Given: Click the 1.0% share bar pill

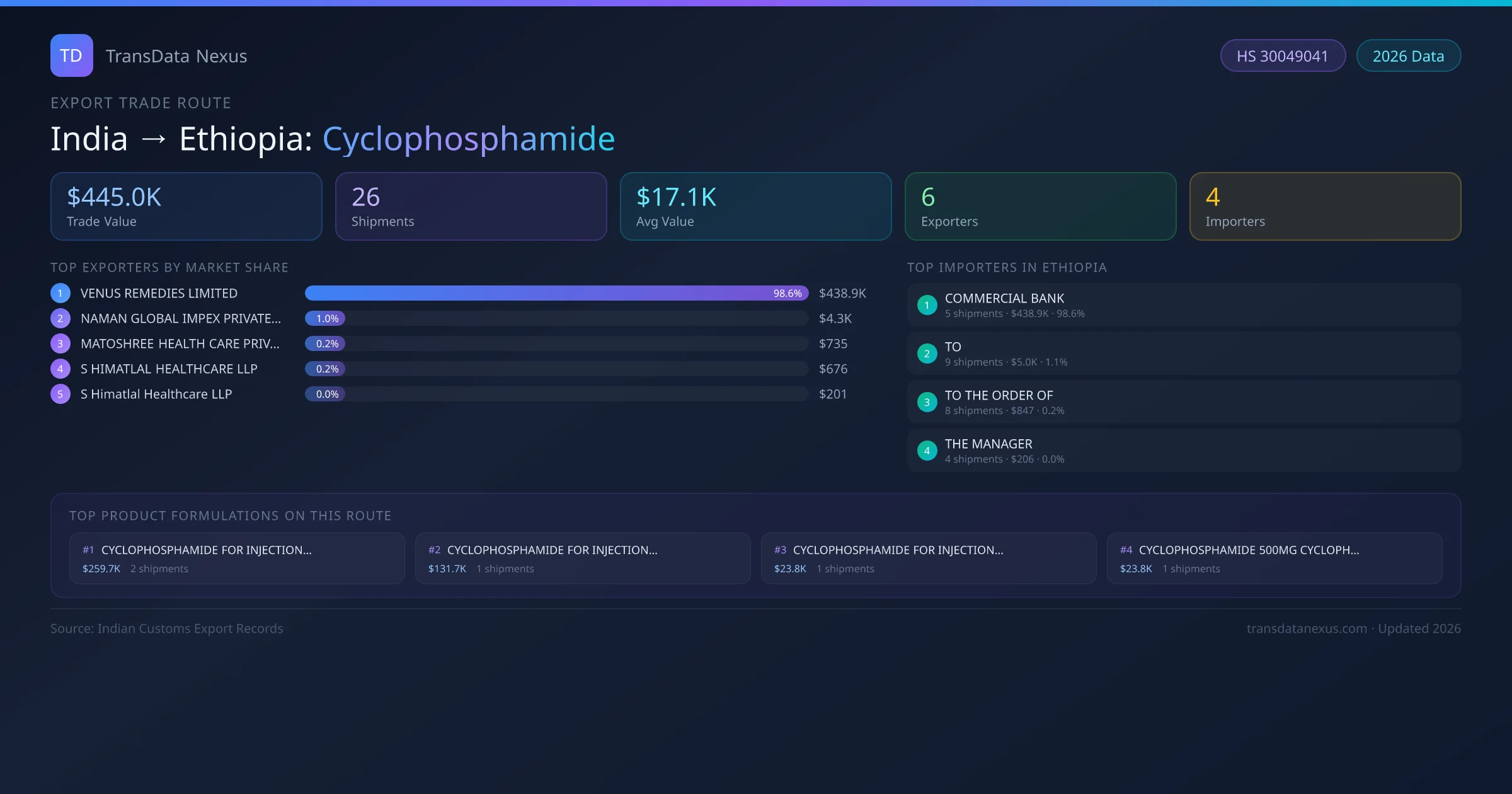Looking at the screenshot, I should point(325,318).
